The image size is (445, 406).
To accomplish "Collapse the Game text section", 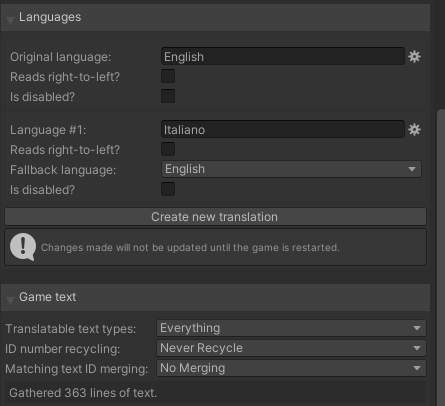I will [10, 300].
